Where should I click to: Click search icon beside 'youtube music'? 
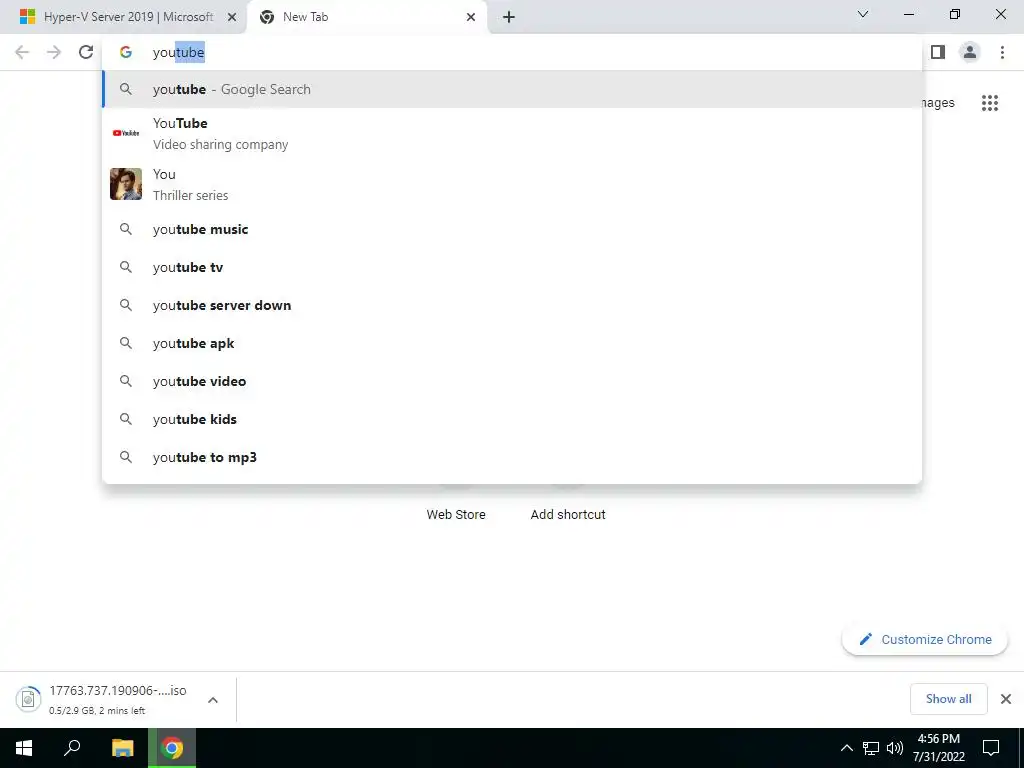click(126, 229)
